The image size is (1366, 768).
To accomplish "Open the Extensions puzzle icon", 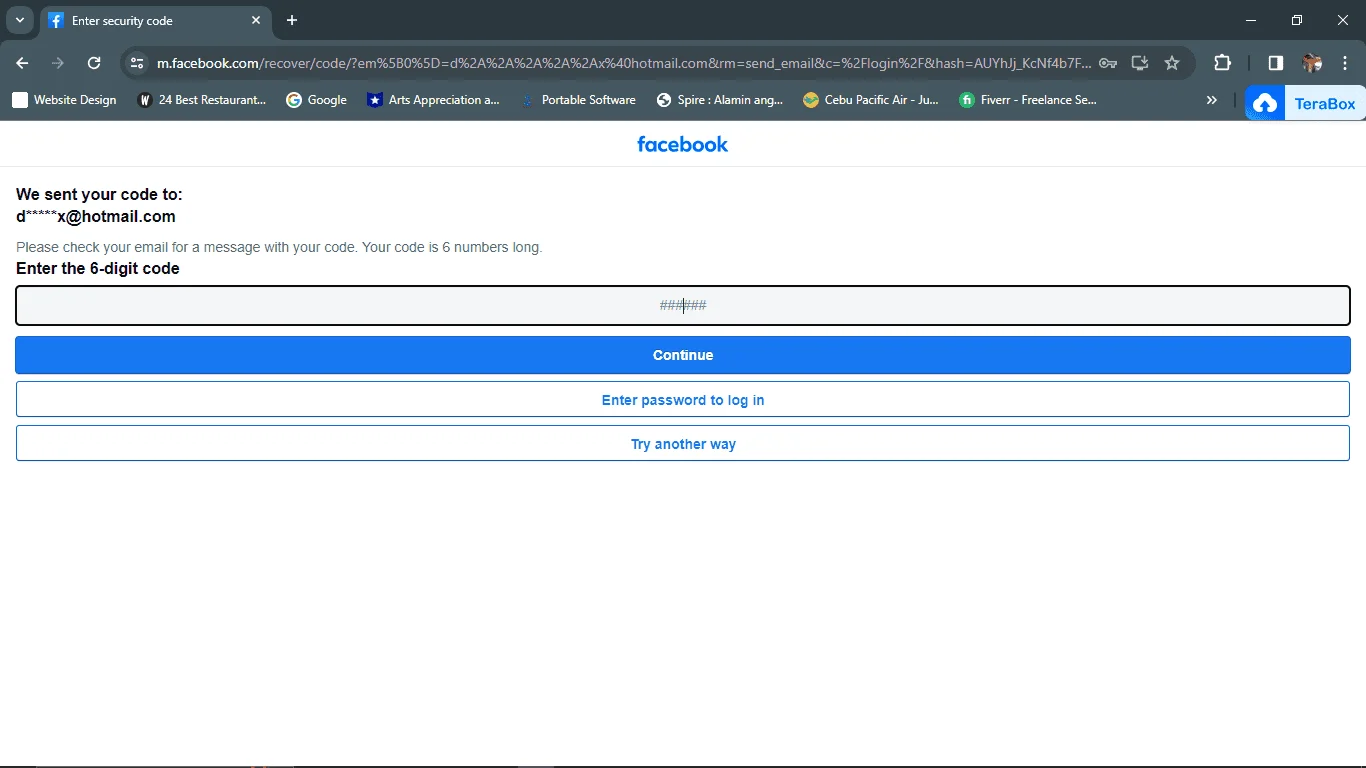I will pos(1222,63).
